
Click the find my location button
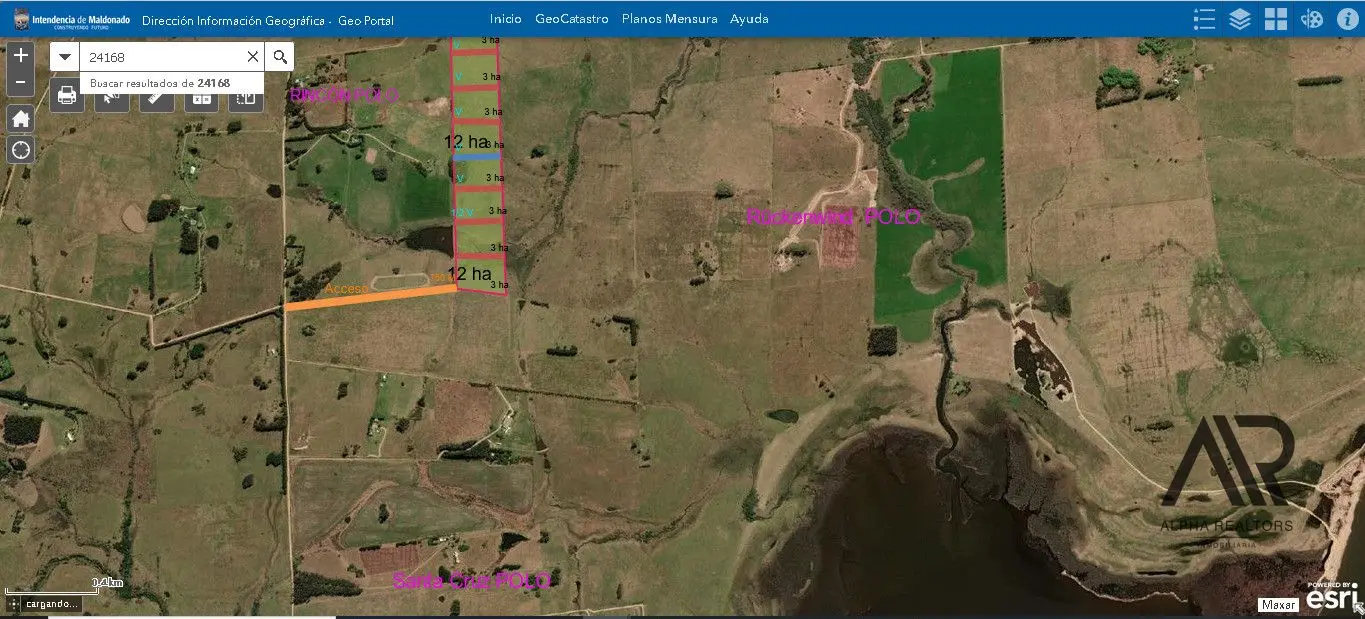click(21, 150)
